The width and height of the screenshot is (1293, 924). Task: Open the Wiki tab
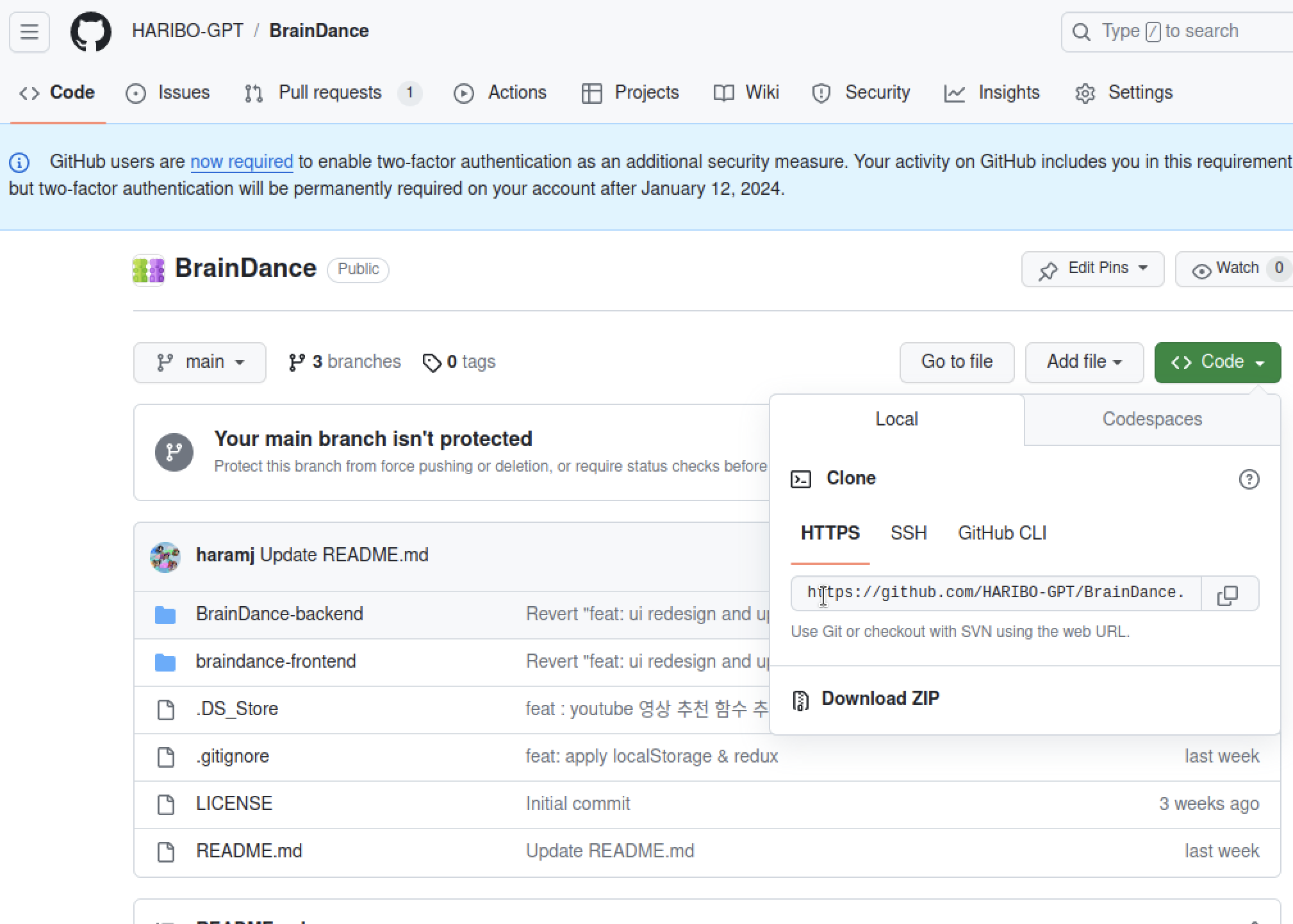(746, 93)
